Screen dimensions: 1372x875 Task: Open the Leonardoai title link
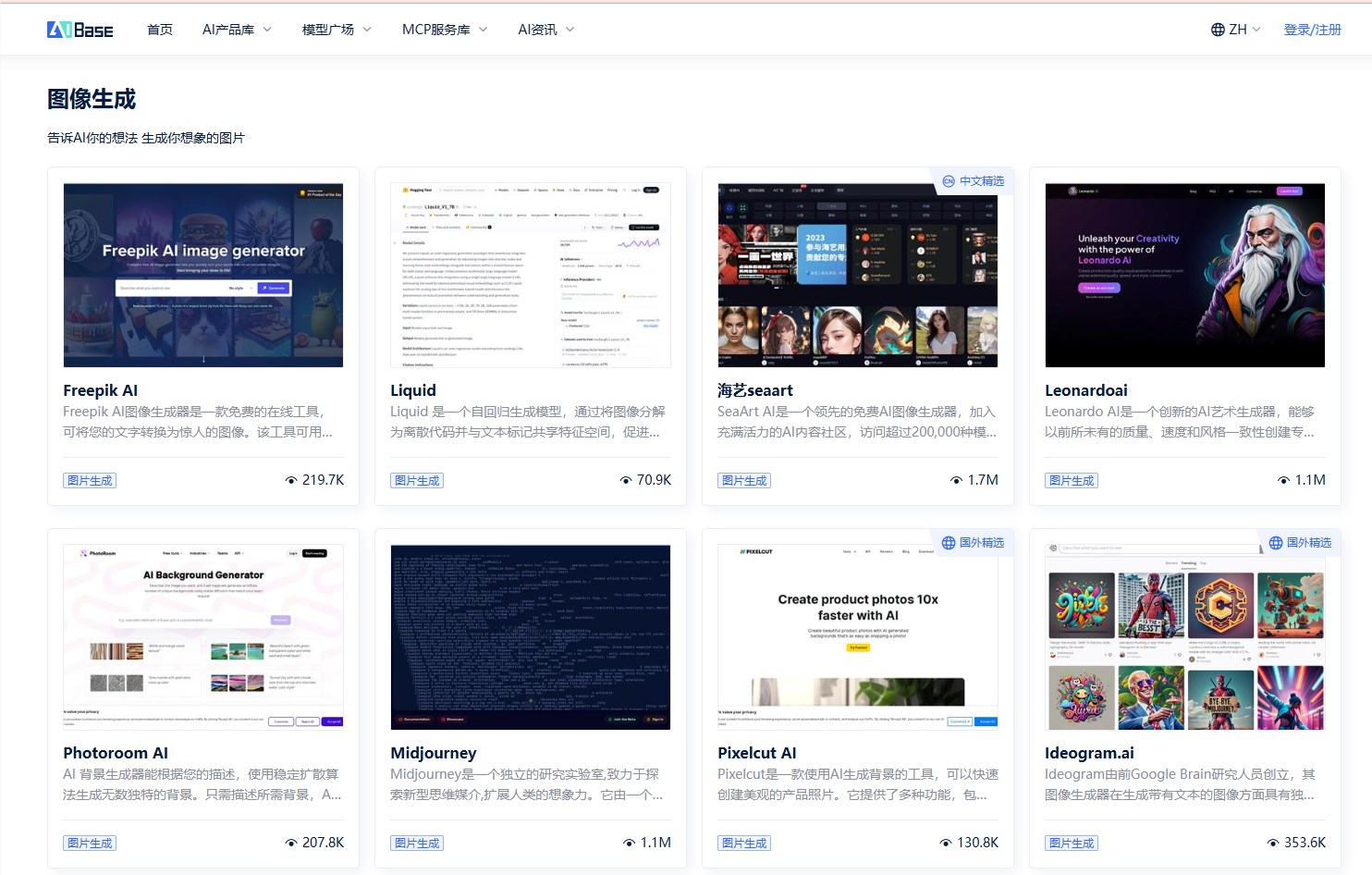coord(1085,390)
